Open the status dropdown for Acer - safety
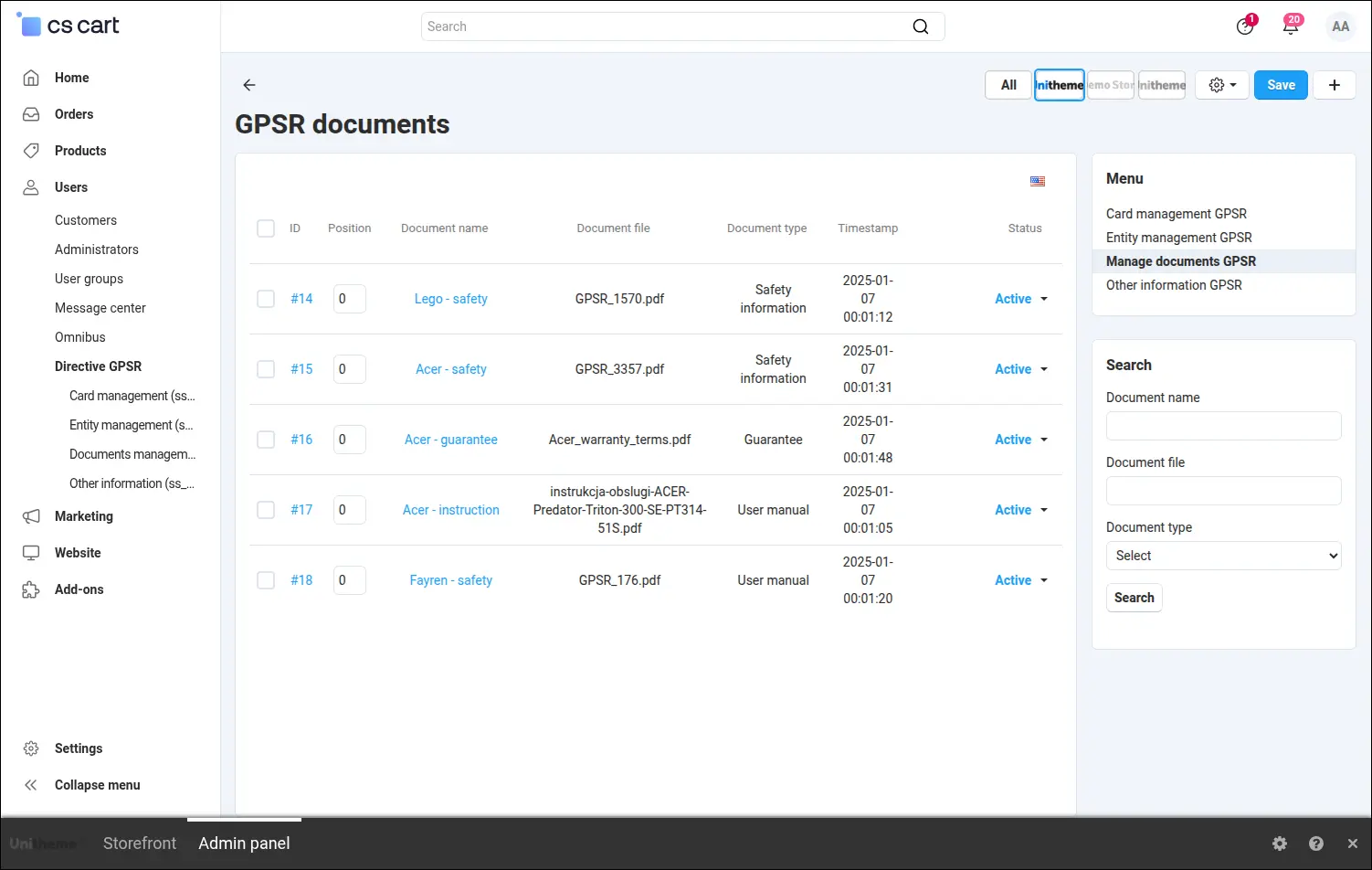The height and width of the screenshot is (870, 1372). (1021, 369)
